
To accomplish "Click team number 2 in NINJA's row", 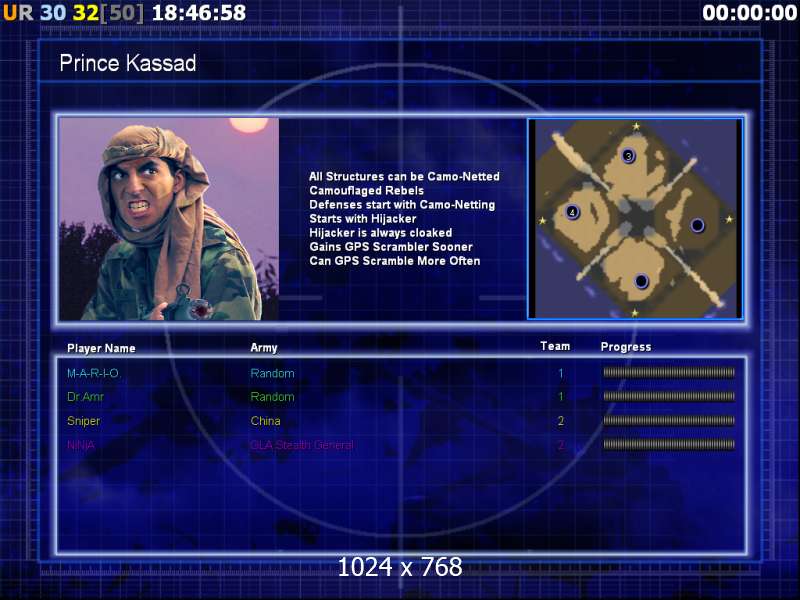I will point(561,445).
